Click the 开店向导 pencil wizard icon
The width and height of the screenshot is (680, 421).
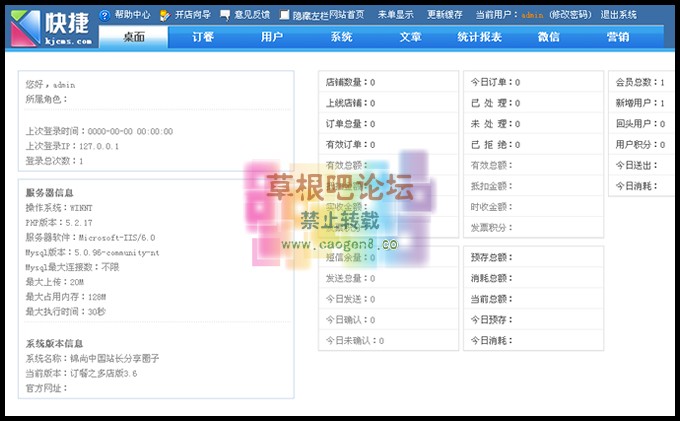pos(165,16)
